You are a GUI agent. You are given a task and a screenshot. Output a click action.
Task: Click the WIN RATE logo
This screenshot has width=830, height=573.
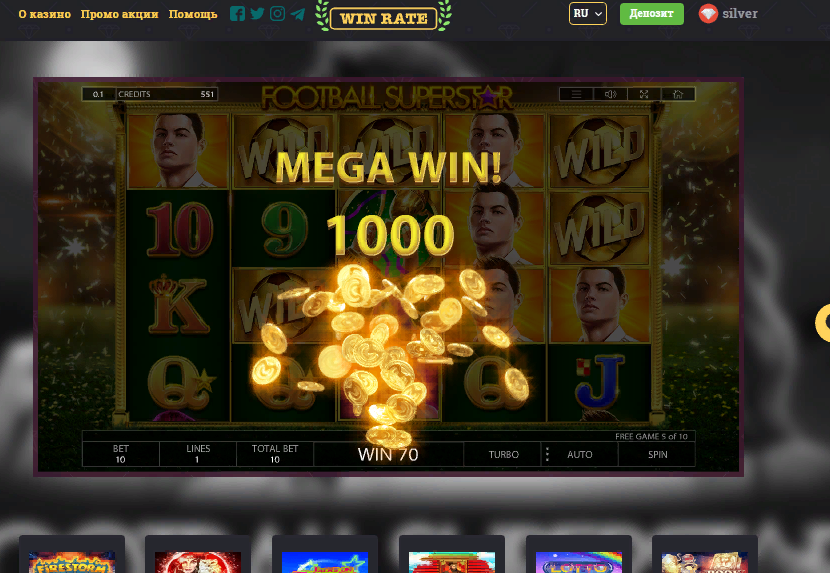click(383, 18)
